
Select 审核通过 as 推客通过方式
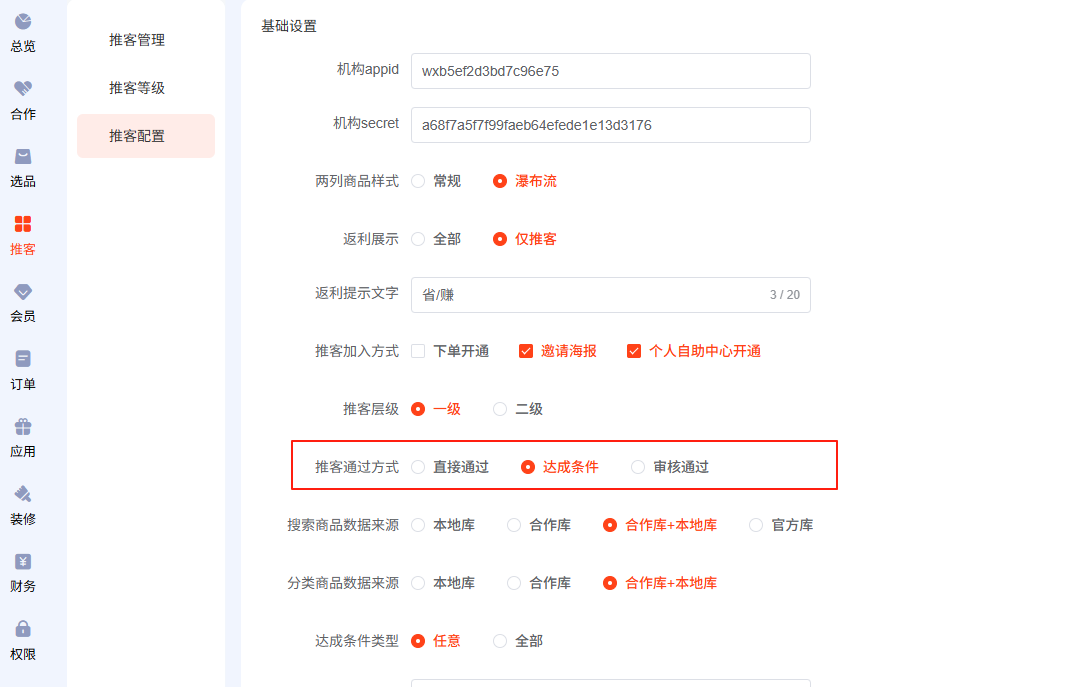[638, 467]
